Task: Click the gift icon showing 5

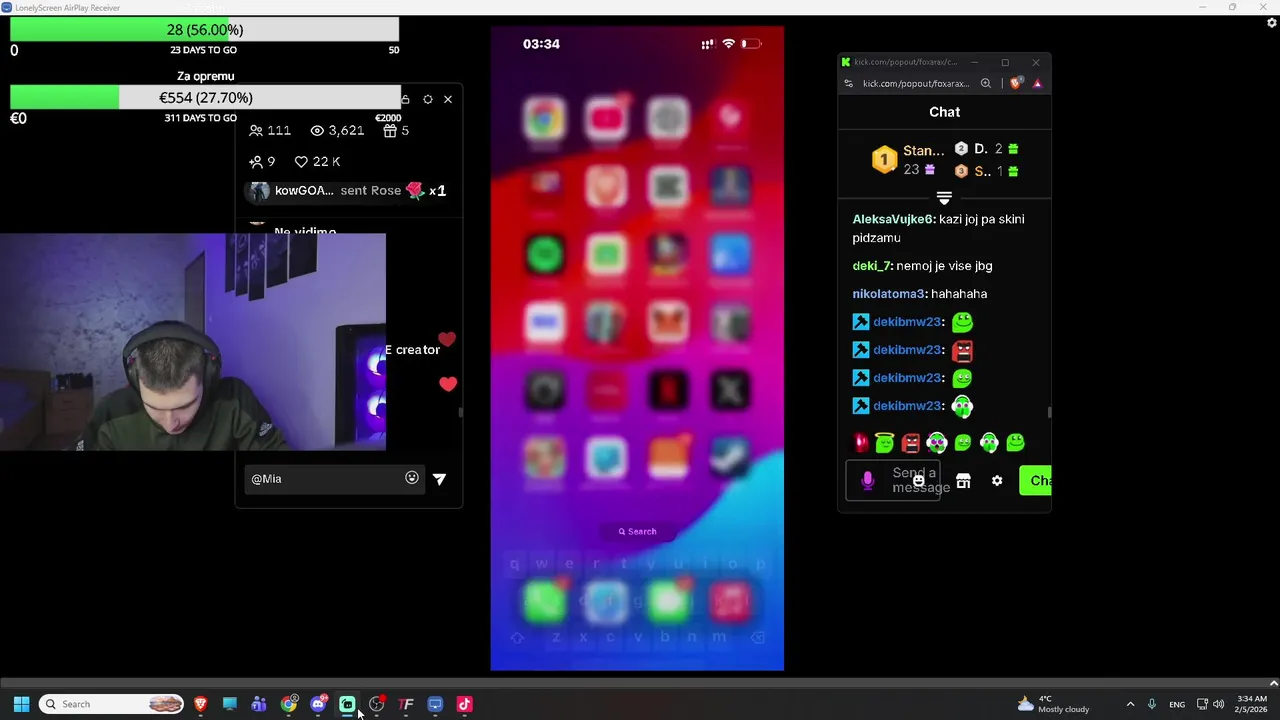Action: [389, 131]
